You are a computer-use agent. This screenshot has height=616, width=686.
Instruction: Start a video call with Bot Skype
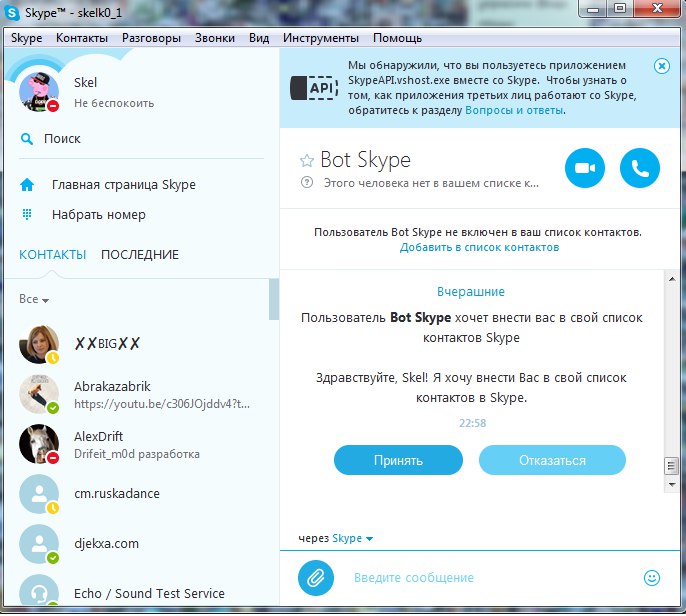pyautogui.click(x=584, y=168)
